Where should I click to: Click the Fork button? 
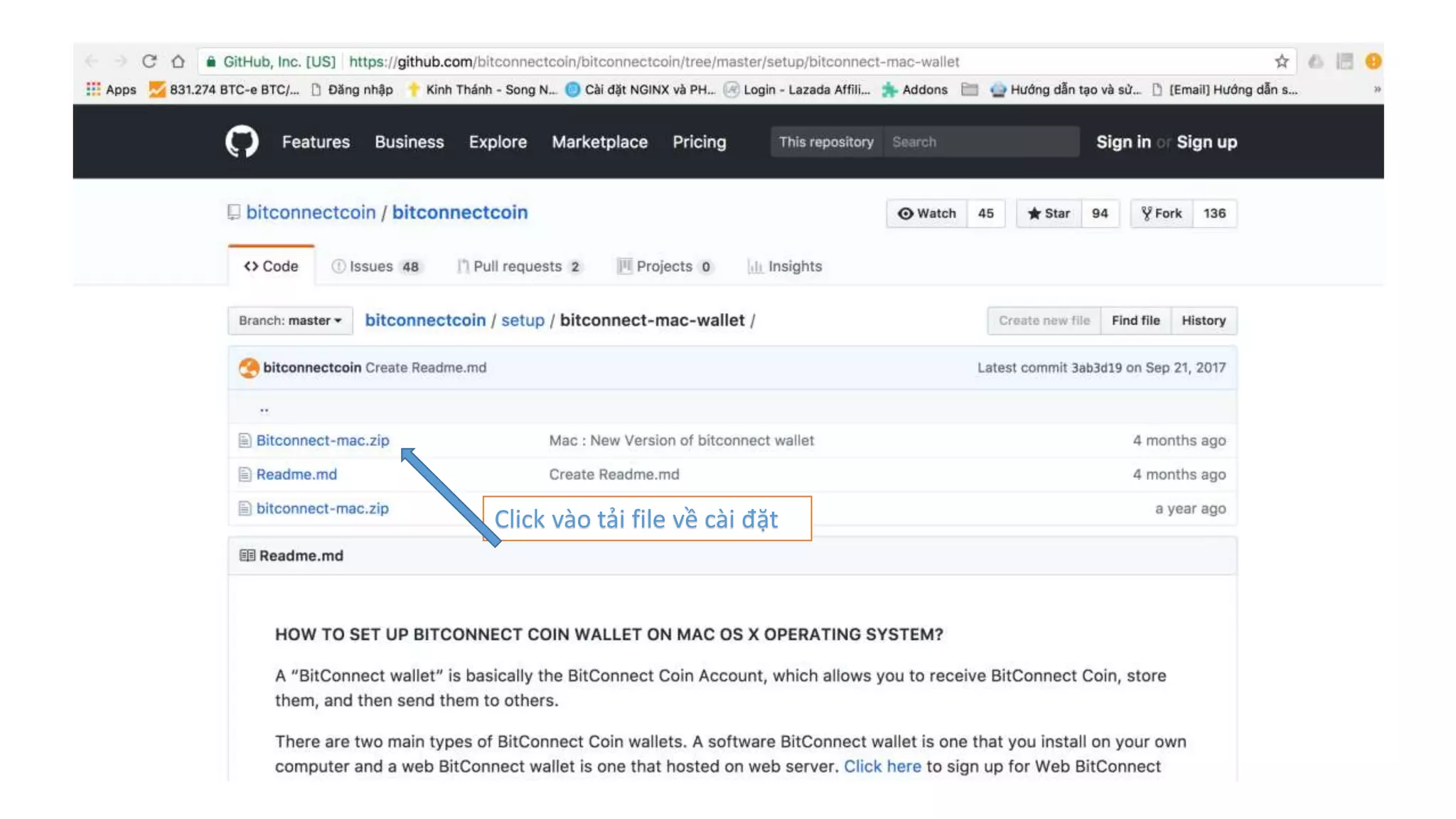pos(1161,213)
